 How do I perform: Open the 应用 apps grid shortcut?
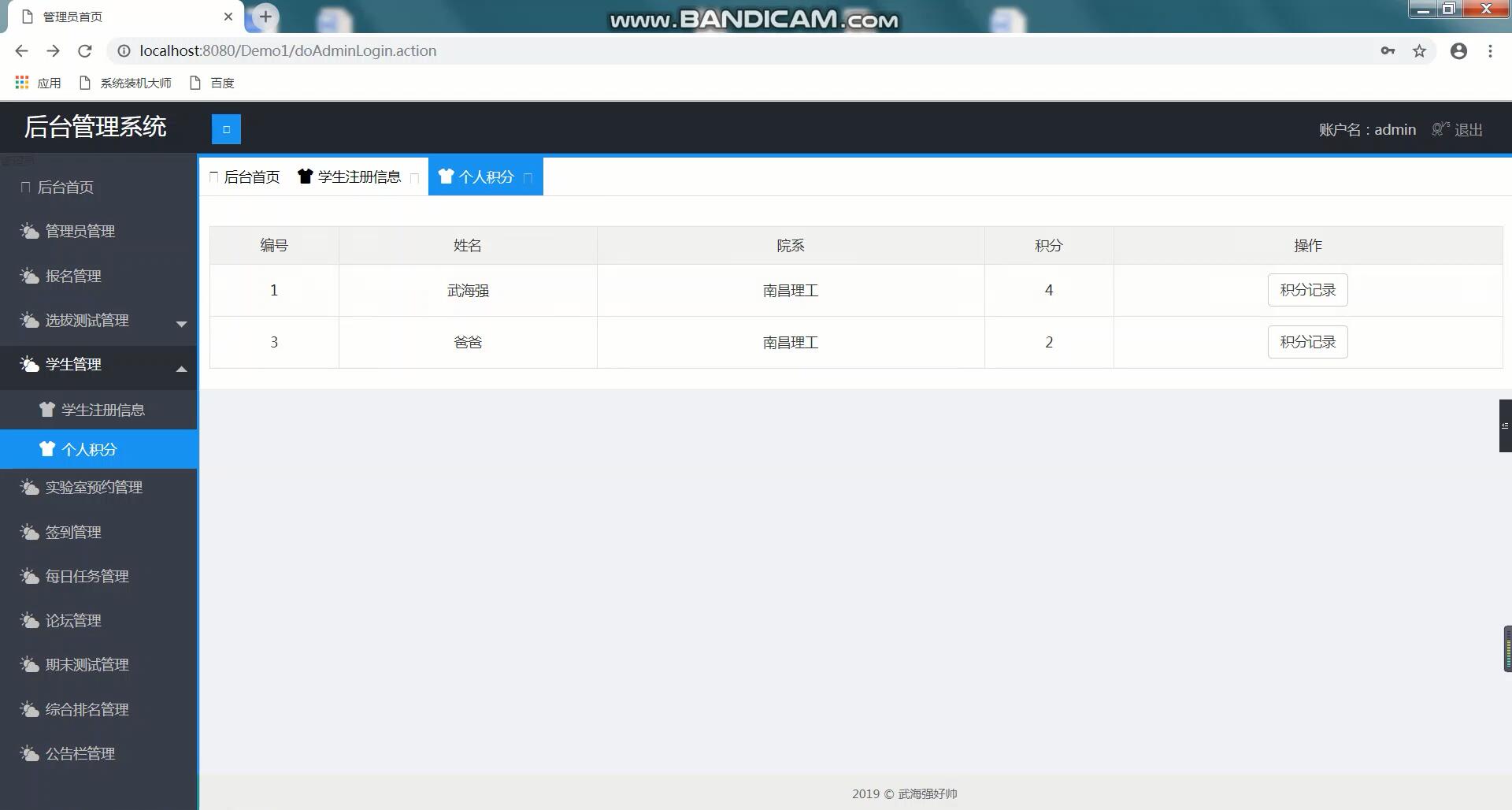pyautogui.click(x=38, y=83)
